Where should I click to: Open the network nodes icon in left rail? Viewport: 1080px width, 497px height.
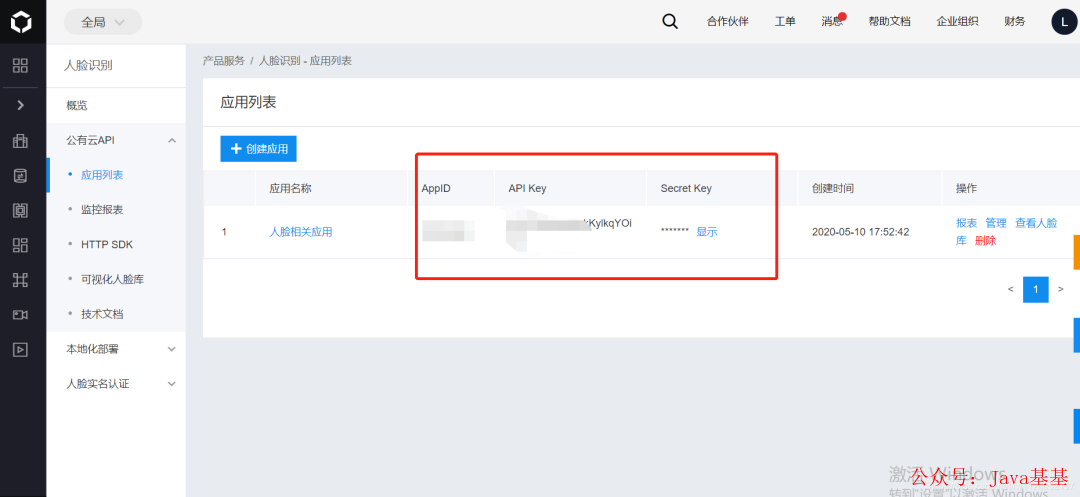[x=21, y=279]
